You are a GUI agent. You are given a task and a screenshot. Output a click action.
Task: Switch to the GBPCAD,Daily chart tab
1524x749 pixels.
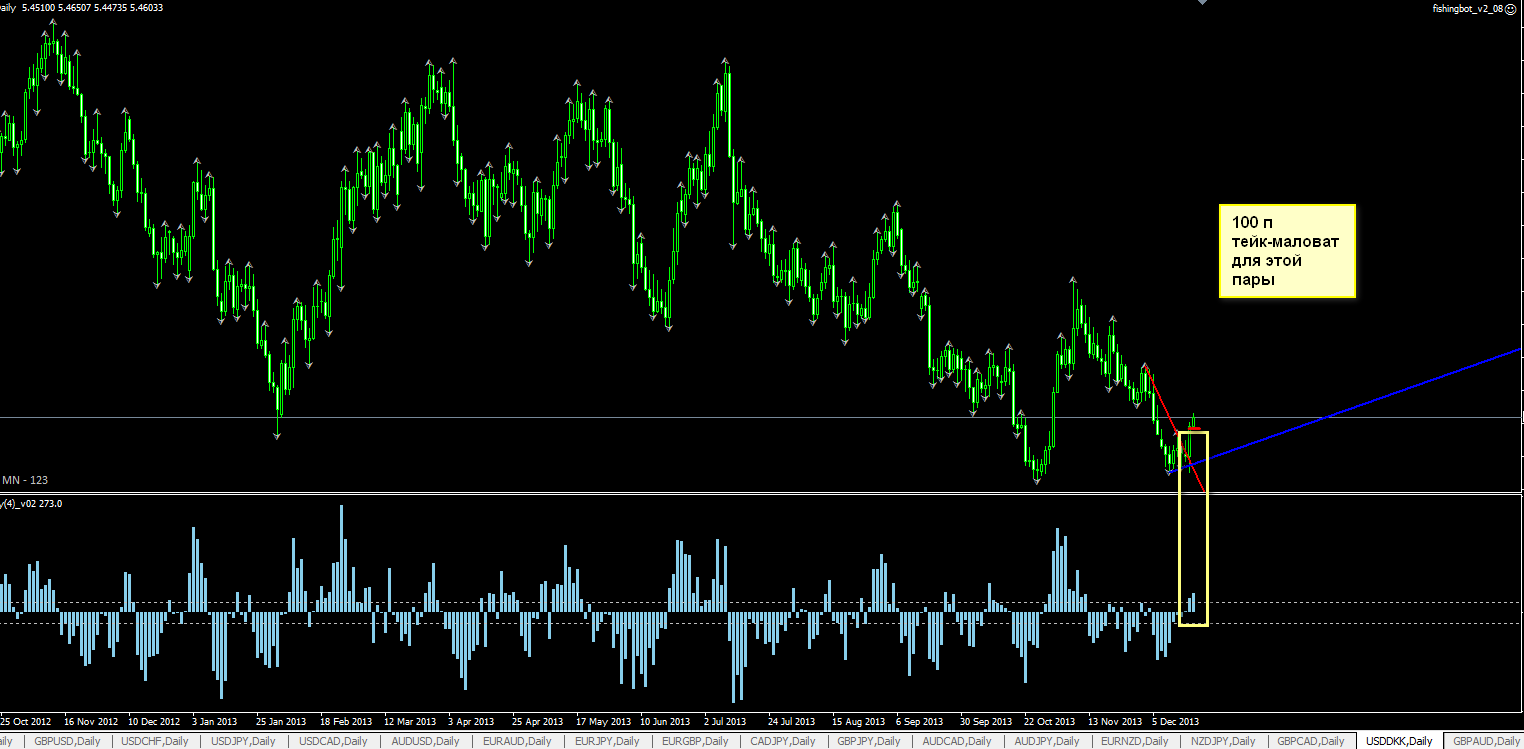point(1312,741)
